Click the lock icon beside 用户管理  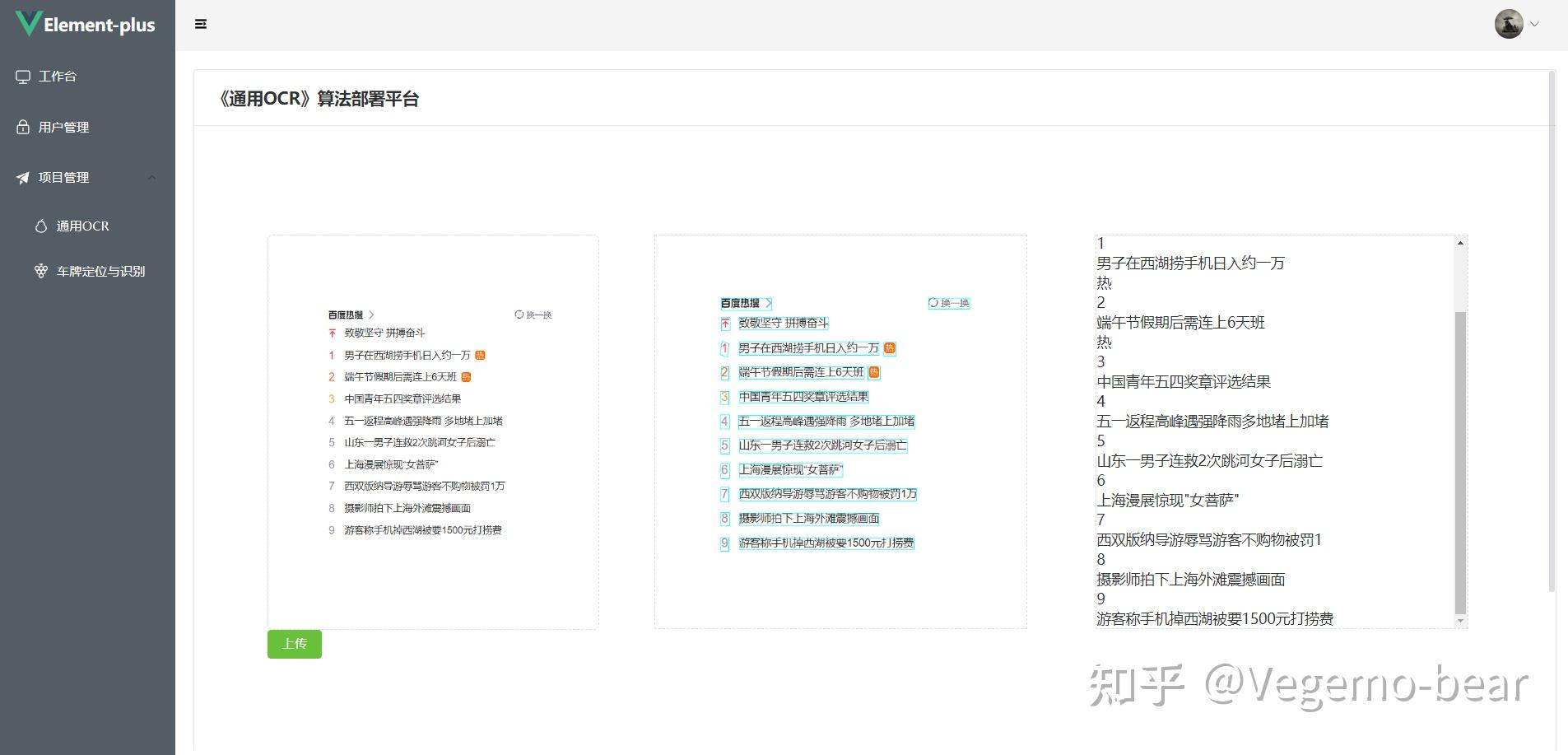22,127
